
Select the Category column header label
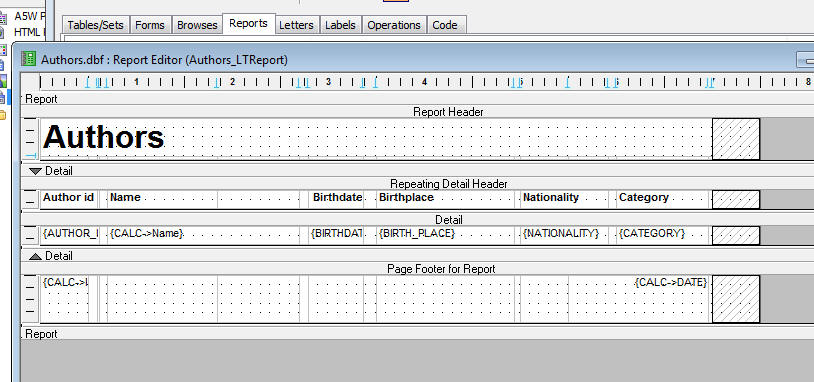pyautogui.click(x=644, y=197)
